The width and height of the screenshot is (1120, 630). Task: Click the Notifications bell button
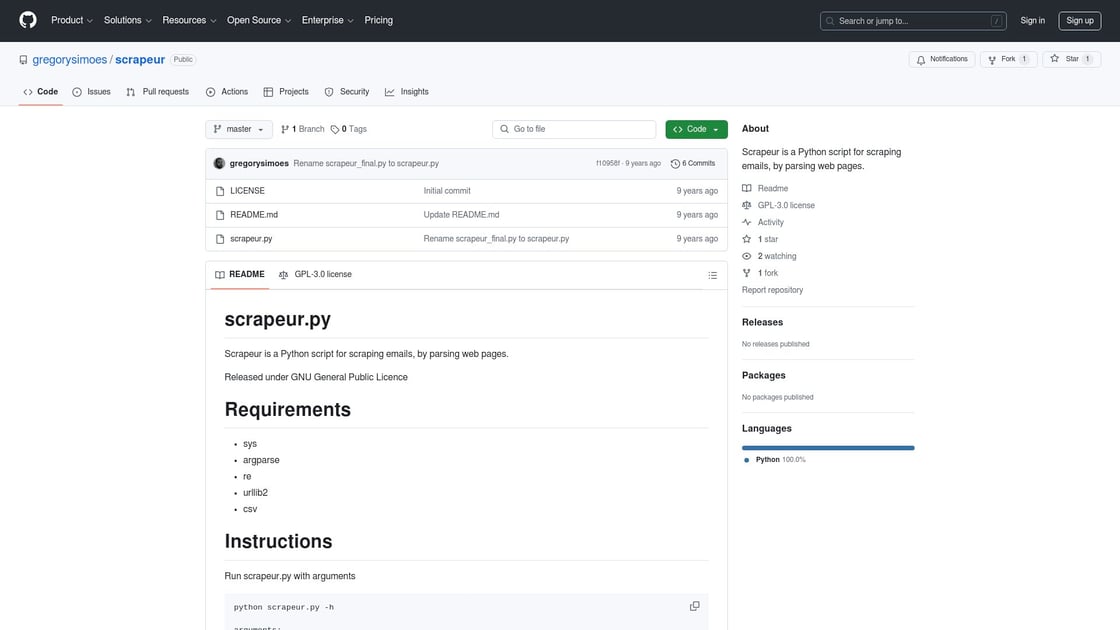(x=941, y=59)
